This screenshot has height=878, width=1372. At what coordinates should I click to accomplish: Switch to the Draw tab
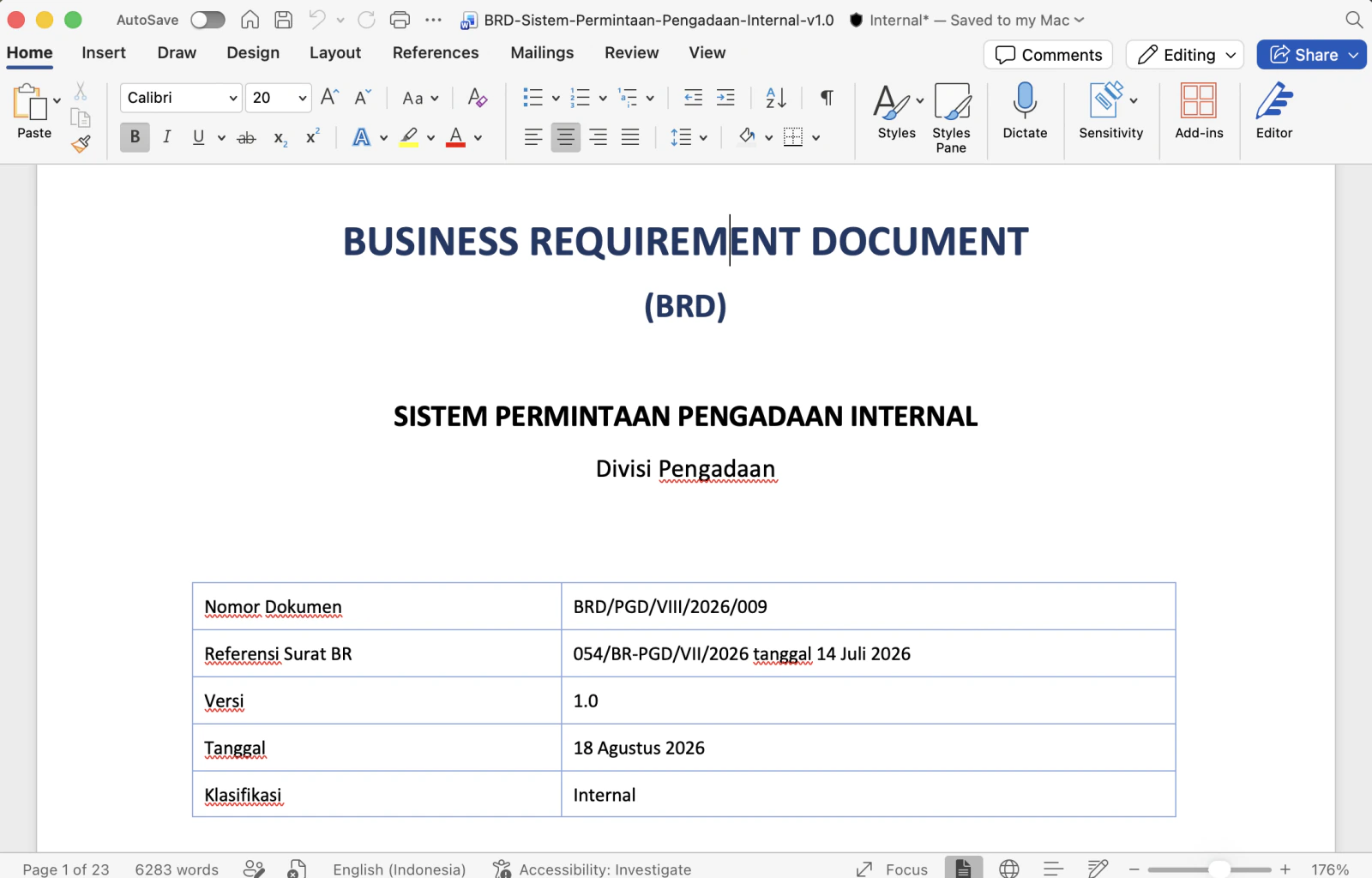177,53
